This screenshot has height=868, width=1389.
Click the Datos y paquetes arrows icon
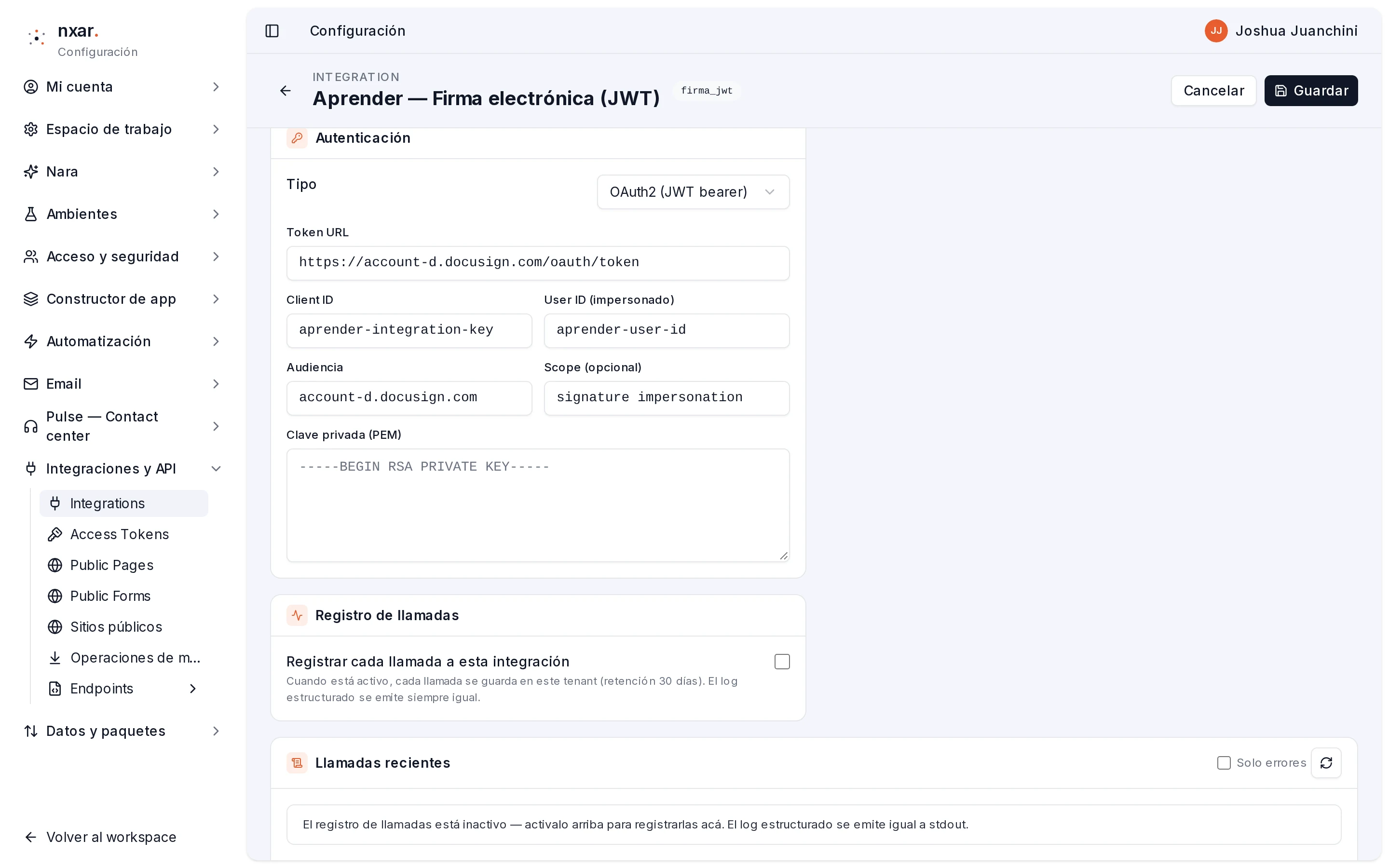click(x=31, y=732)
